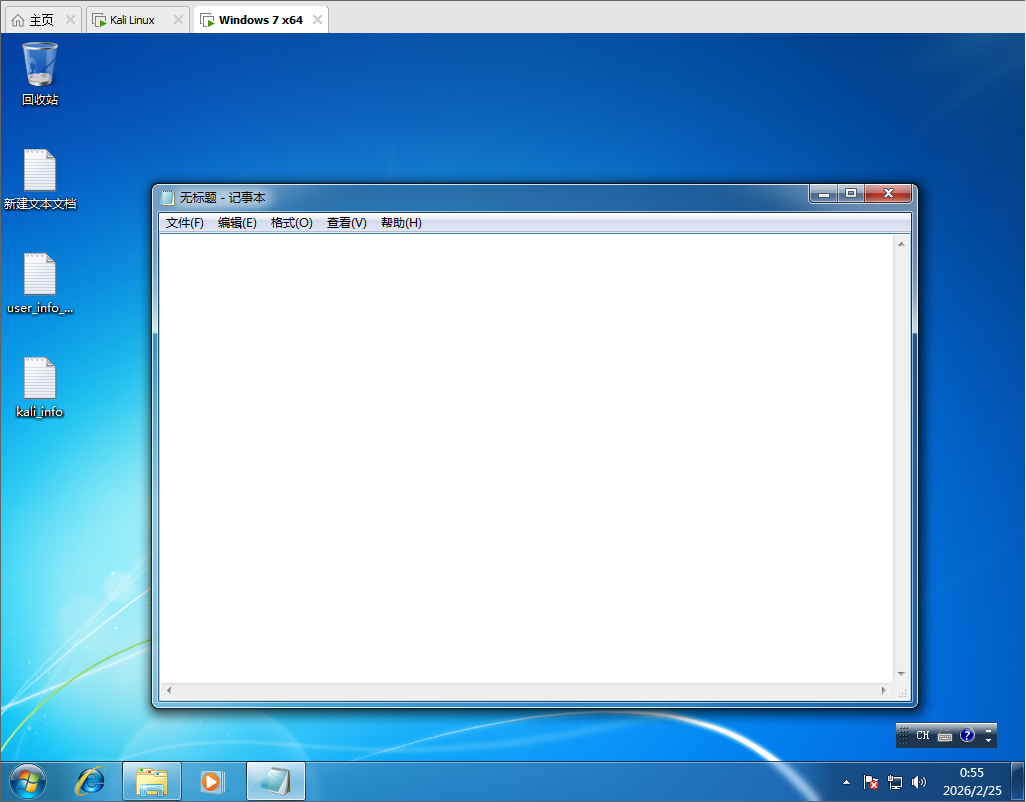Close the 主页 tab
The width and height of the screenshot is (1026, 802).
coord(70,20)
